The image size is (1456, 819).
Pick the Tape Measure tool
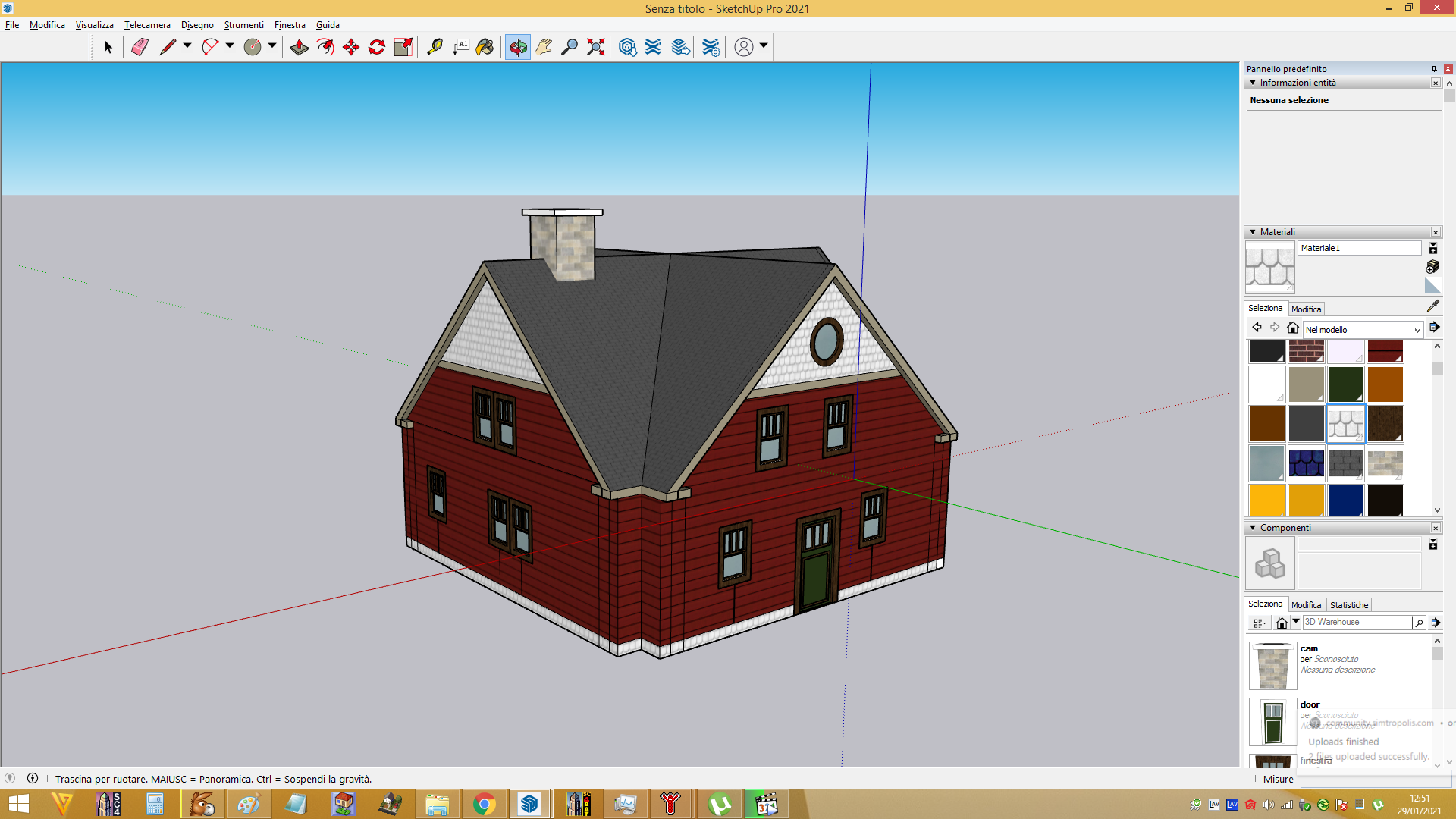(435, 47)
